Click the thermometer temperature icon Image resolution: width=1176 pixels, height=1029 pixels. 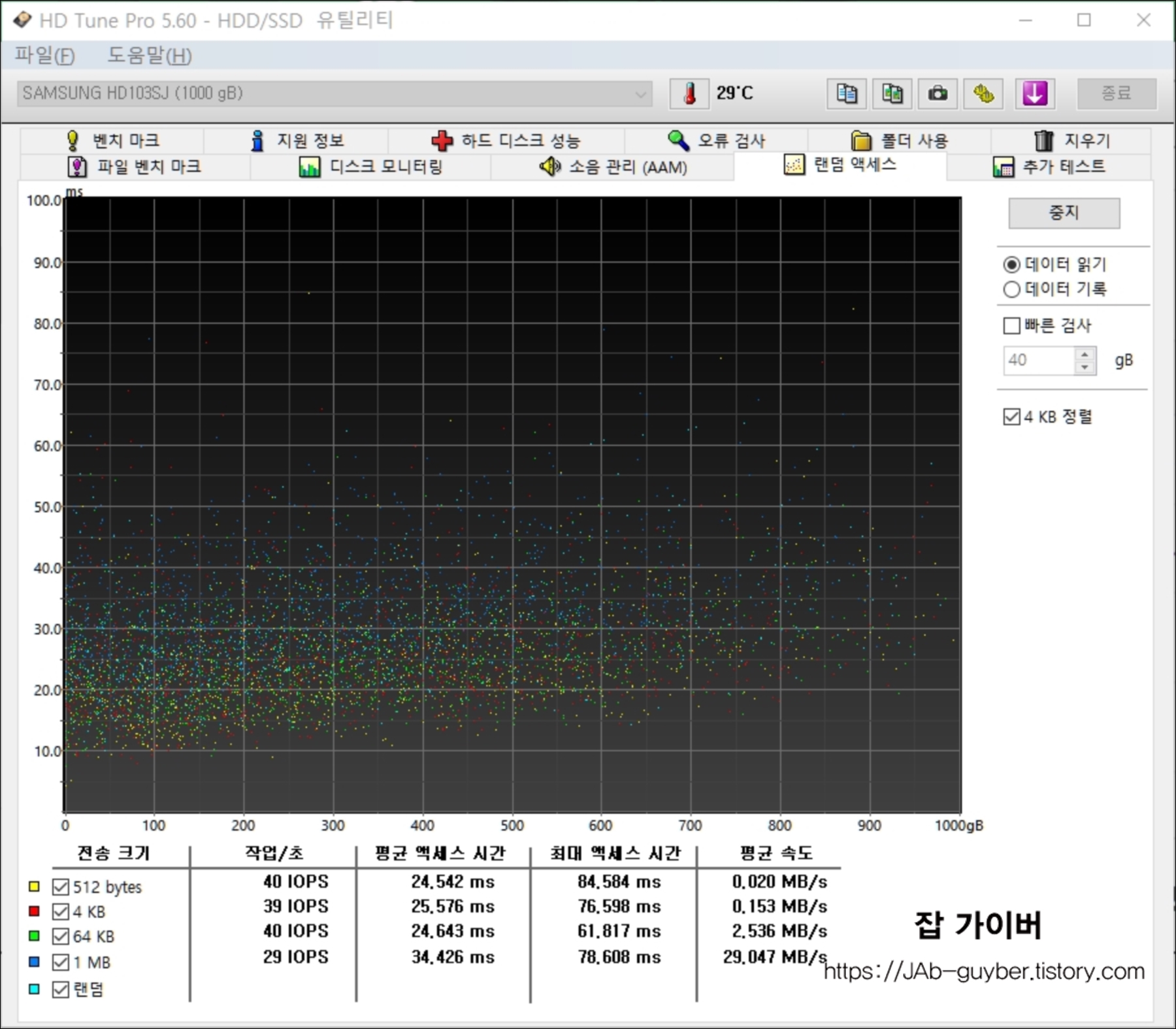689,93
